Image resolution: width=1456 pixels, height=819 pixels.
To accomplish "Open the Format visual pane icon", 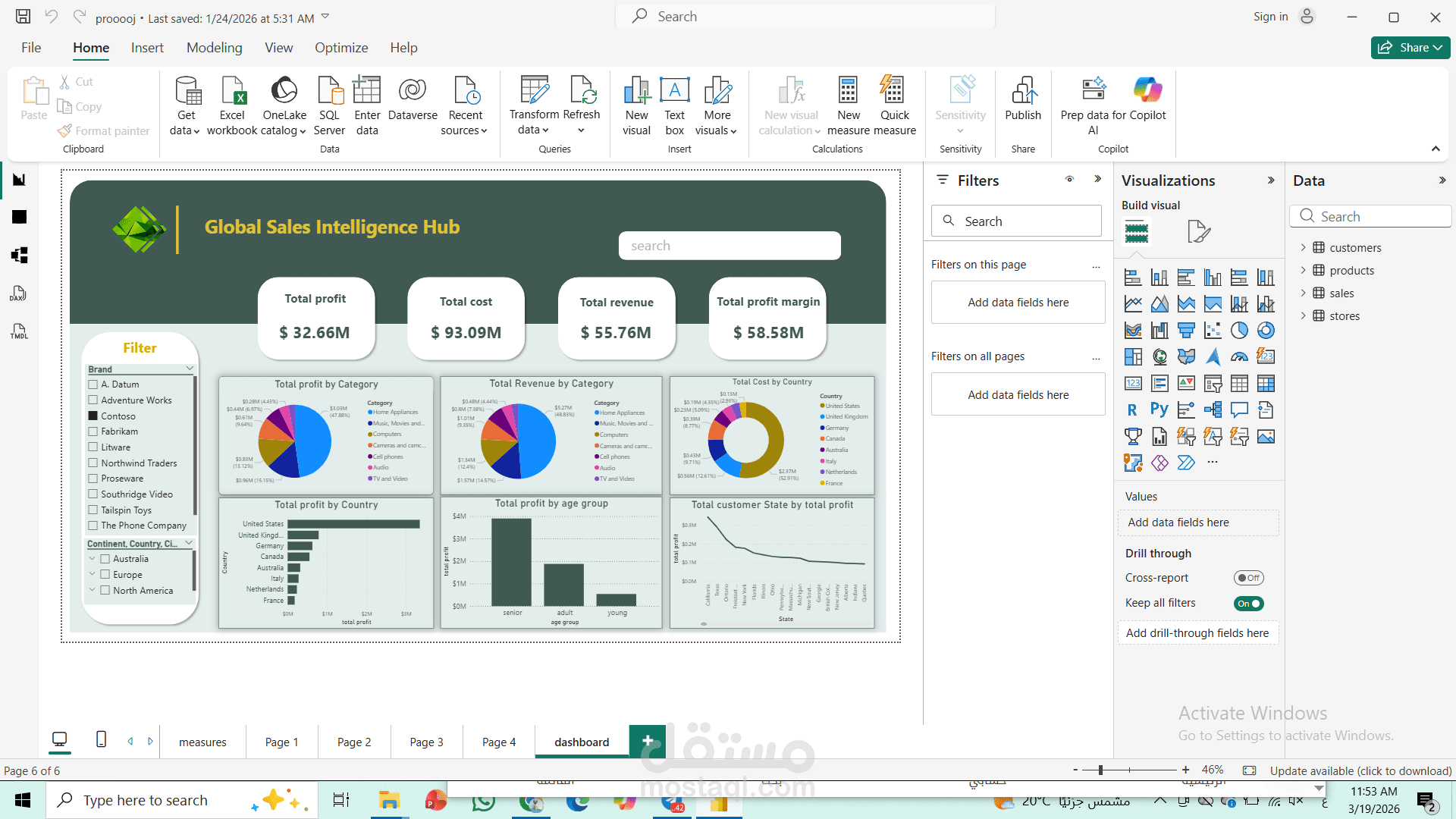I will 1198,231.
